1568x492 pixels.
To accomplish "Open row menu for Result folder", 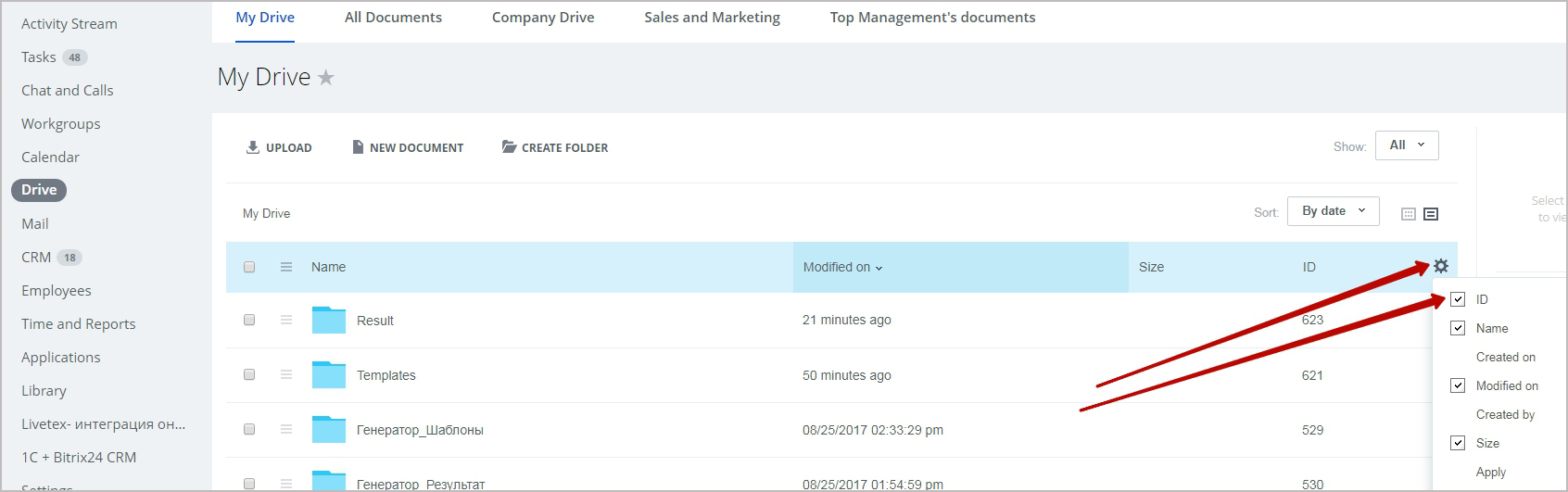I will click(286, 320).
